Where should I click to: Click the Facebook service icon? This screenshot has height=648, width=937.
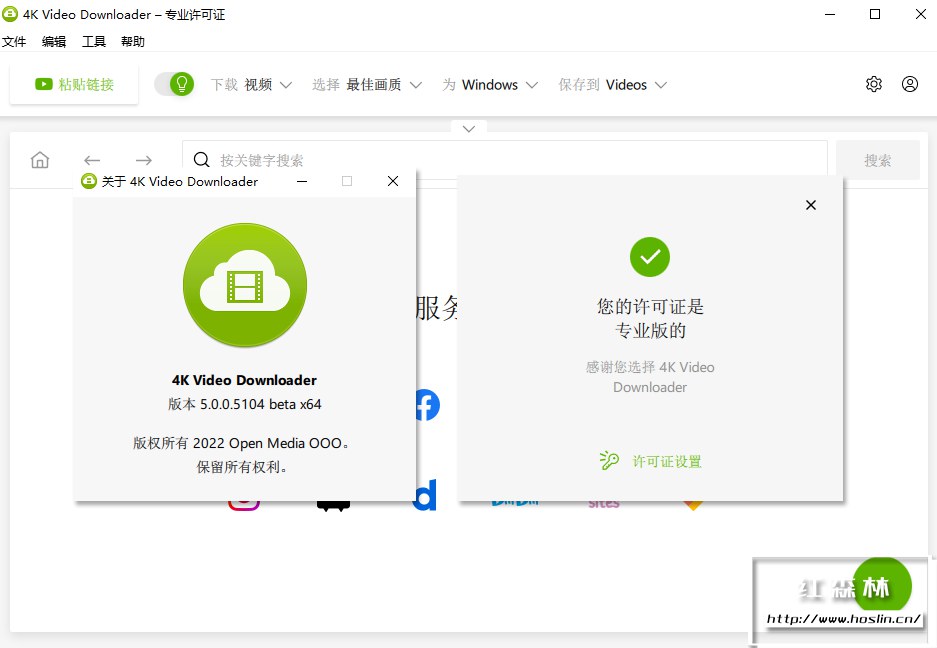click(427, 405)
